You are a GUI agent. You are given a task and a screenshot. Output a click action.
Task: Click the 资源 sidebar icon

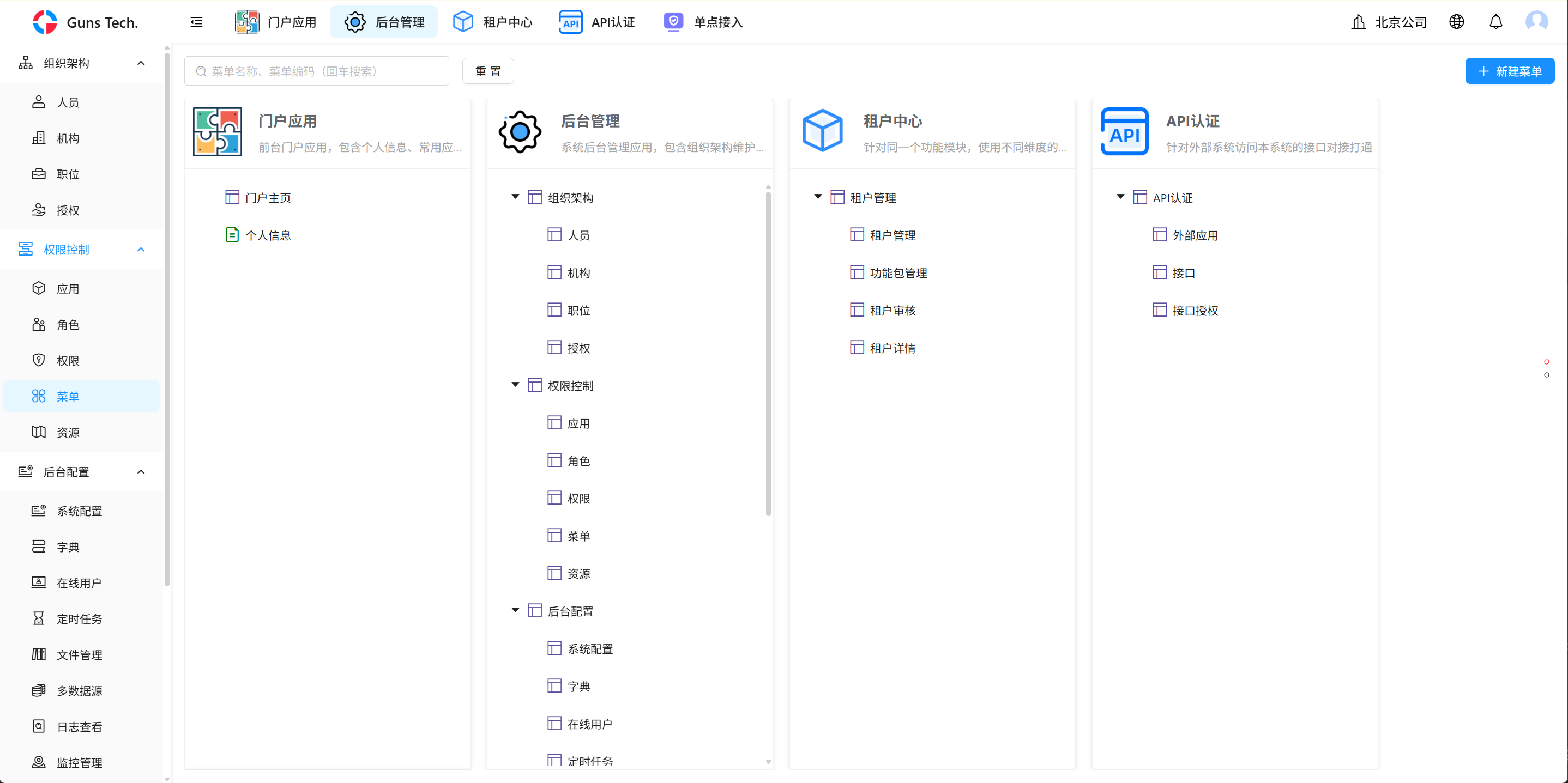tap(38, 432)
